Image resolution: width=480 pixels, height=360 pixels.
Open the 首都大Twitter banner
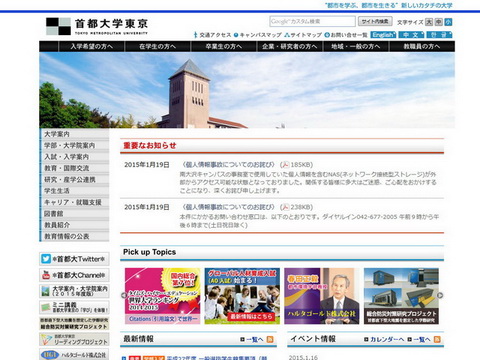(x=74, y=259)
